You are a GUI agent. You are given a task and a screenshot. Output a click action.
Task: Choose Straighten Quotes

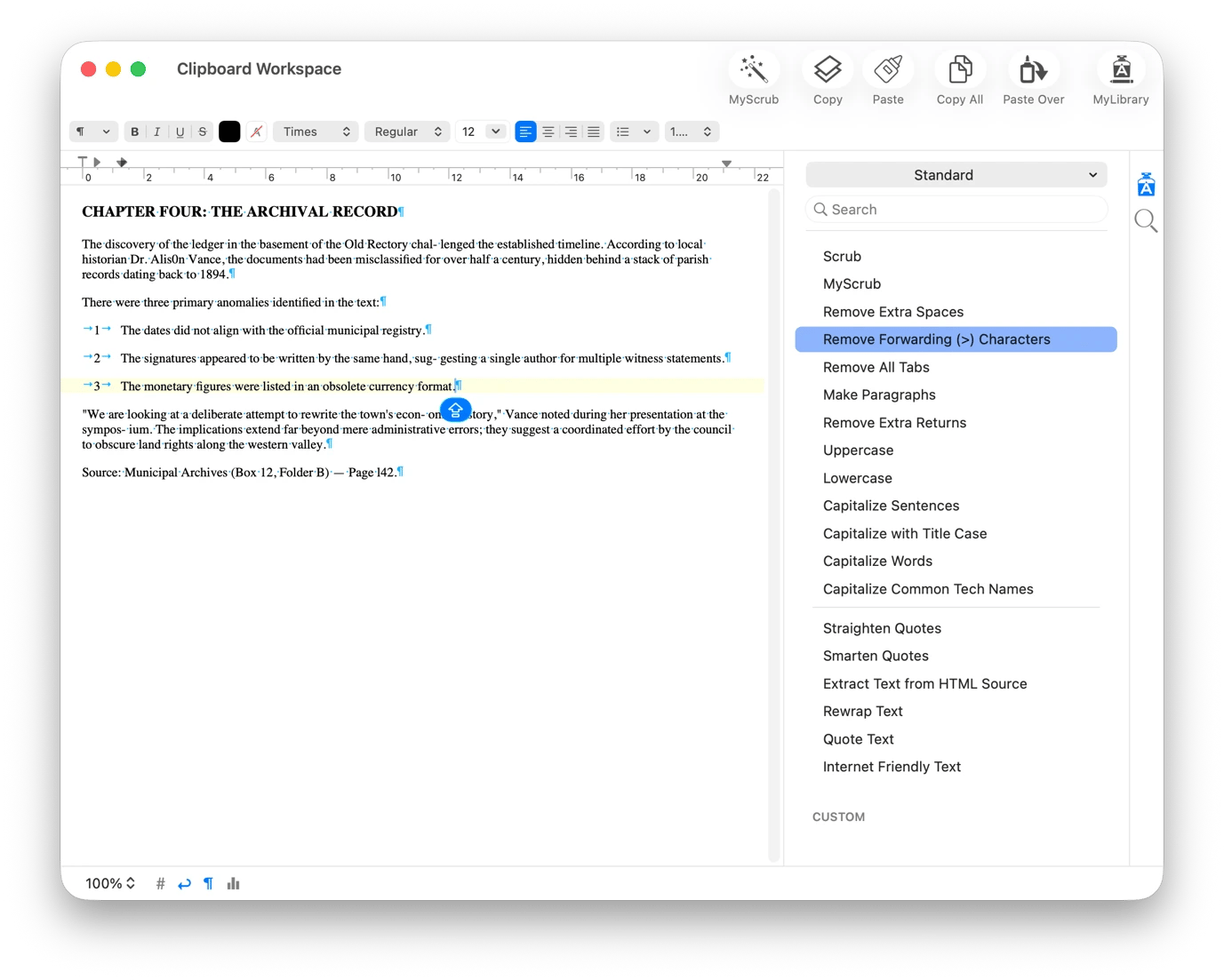click(956, 628)
